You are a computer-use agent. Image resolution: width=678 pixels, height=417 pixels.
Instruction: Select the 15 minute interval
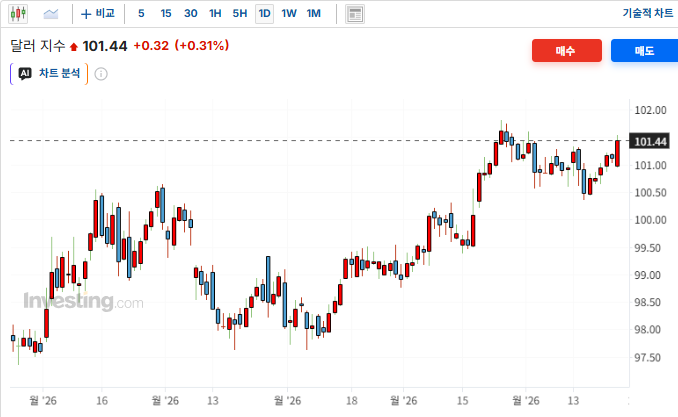(x=166, y=14)
